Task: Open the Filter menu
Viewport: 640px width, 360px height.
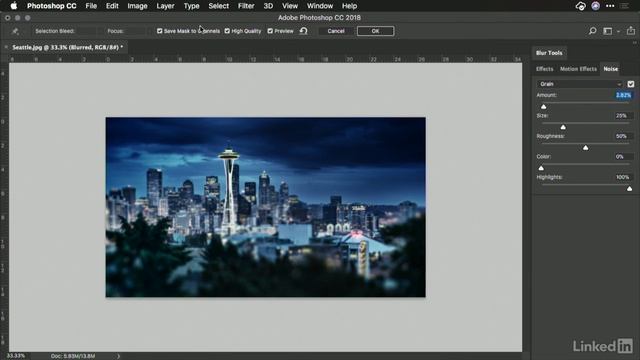Action: 246,6
